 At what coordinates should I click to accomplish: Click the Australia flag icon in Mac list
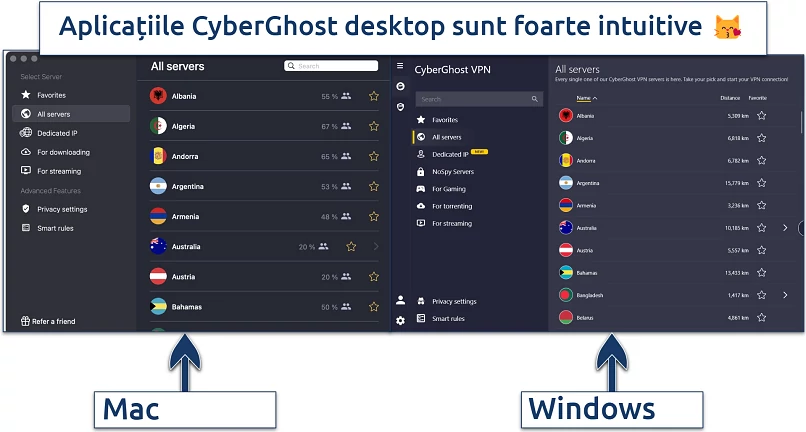click(x=158, y=246)
